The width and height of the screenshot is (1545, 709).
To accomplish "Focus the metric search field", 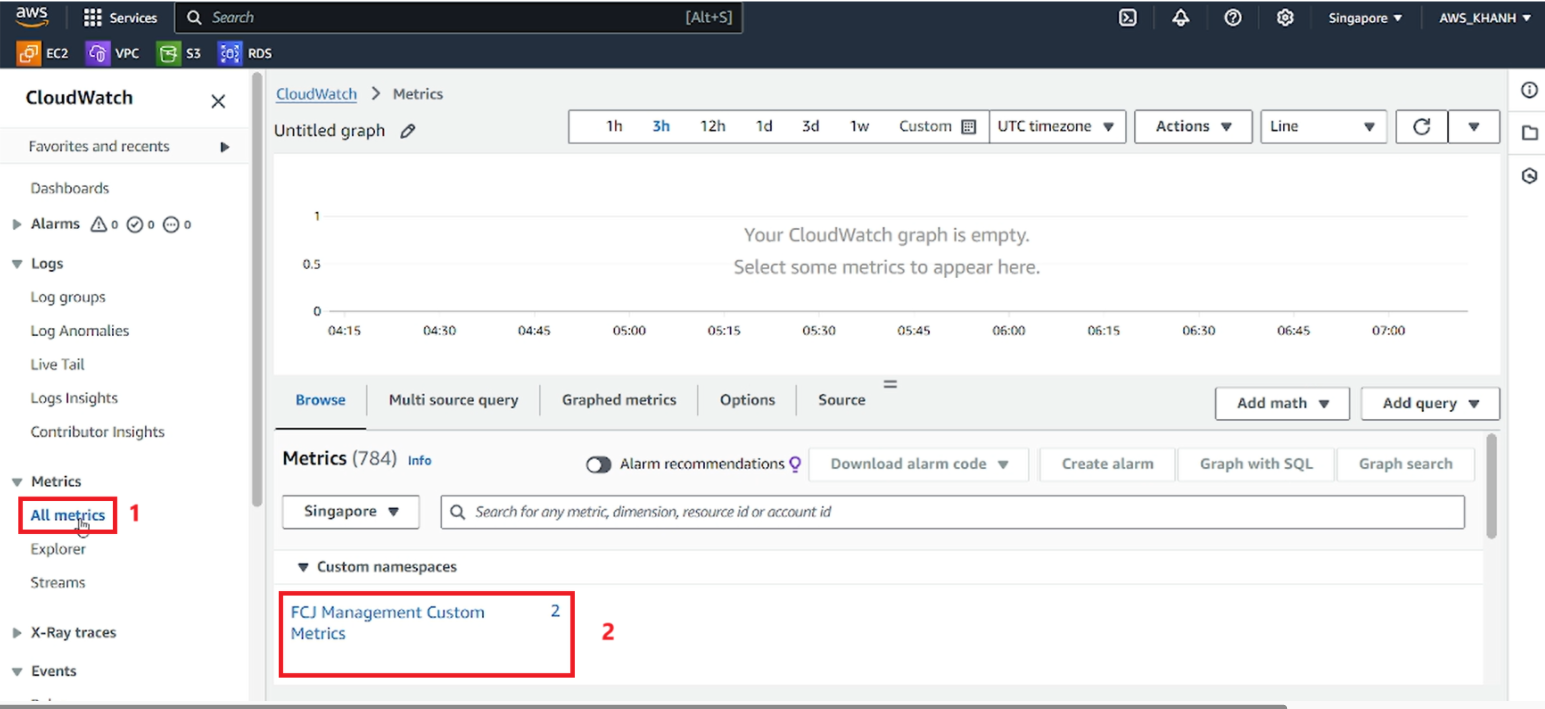I will 953,512.
